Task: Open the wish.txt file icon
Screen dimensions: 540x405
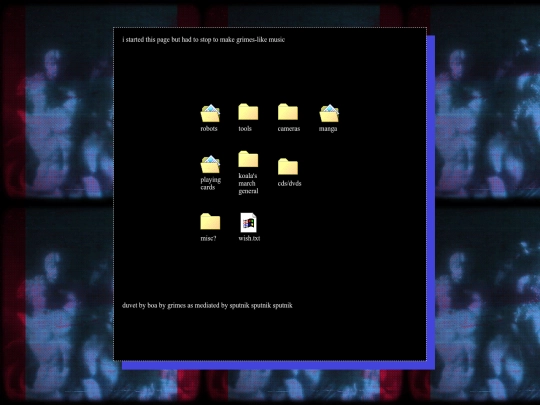Action: (x=248, y=222)
